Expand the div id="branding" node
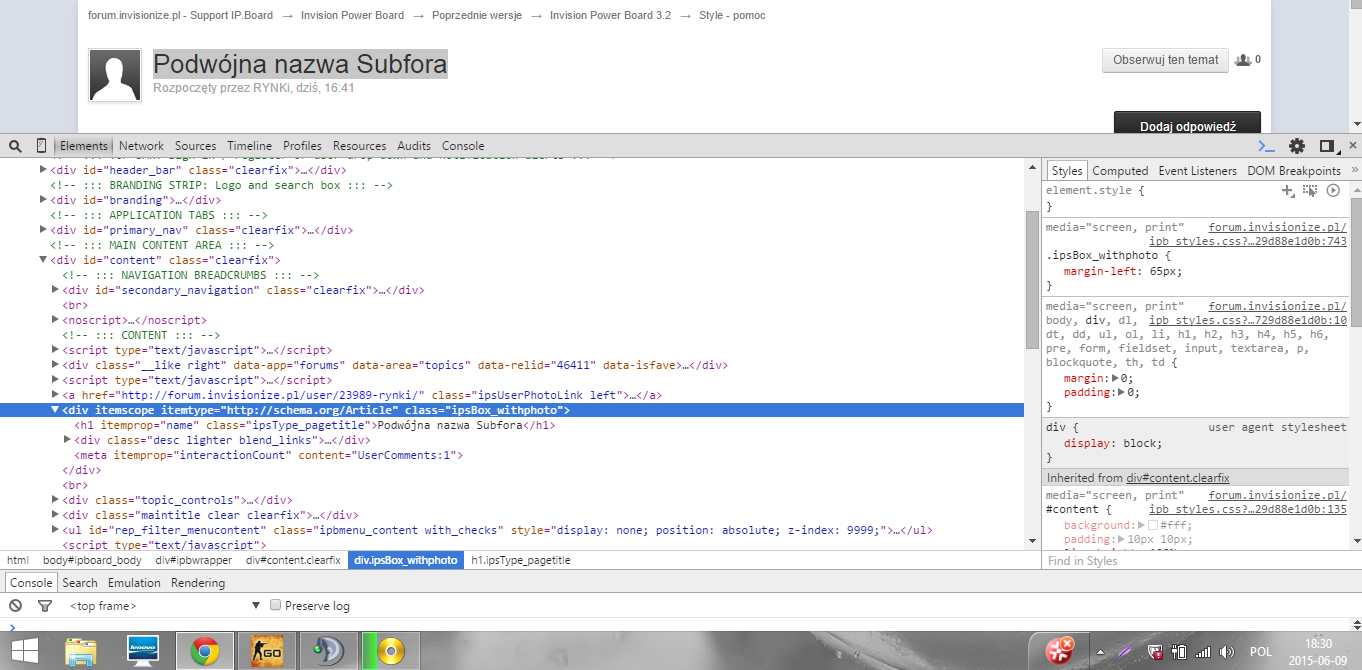This screenshot has width=1362, height=670. coord(43,200)
